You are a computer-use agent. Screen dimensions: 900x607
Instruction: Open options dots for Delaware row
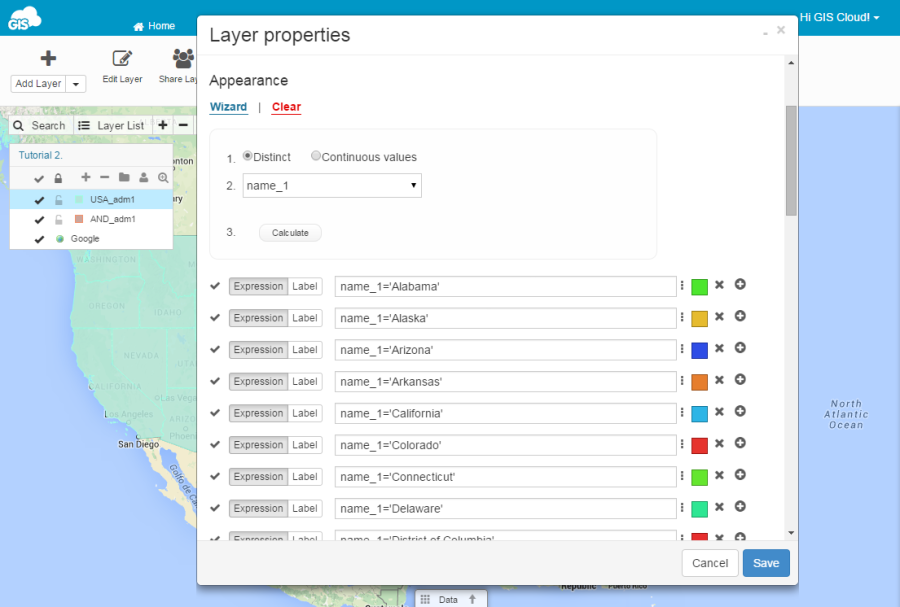(682, 507)
